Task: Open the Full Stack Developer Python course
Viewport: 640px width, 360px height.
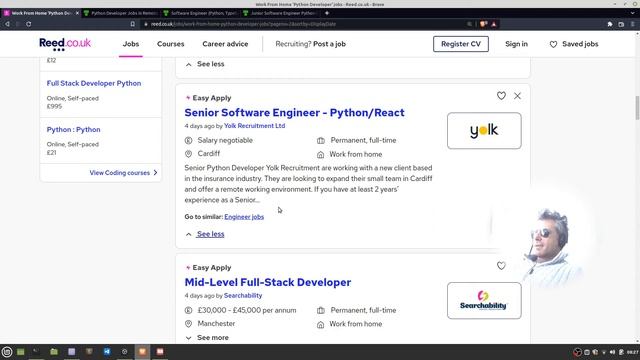Action: point(94,83)
